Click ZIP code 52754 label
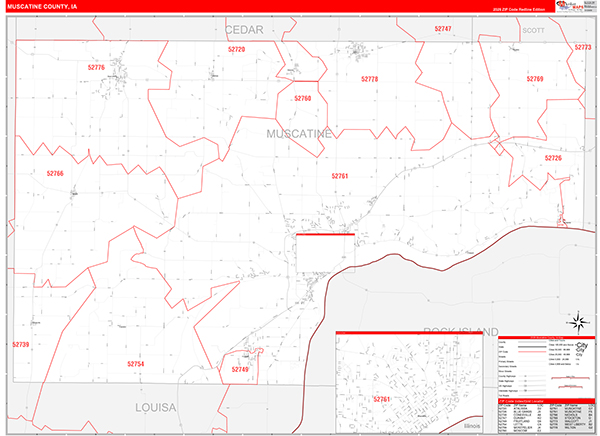The height and width of the screenshot is (436, 600). [135, 364]
